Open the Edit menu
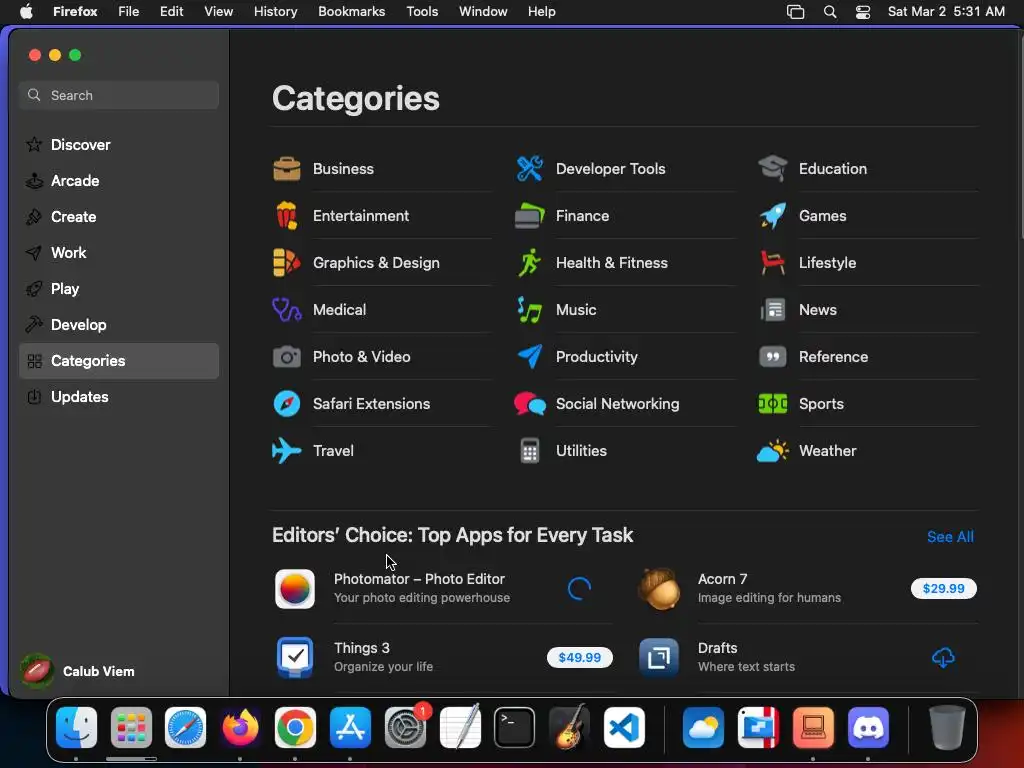 (172, 11)
